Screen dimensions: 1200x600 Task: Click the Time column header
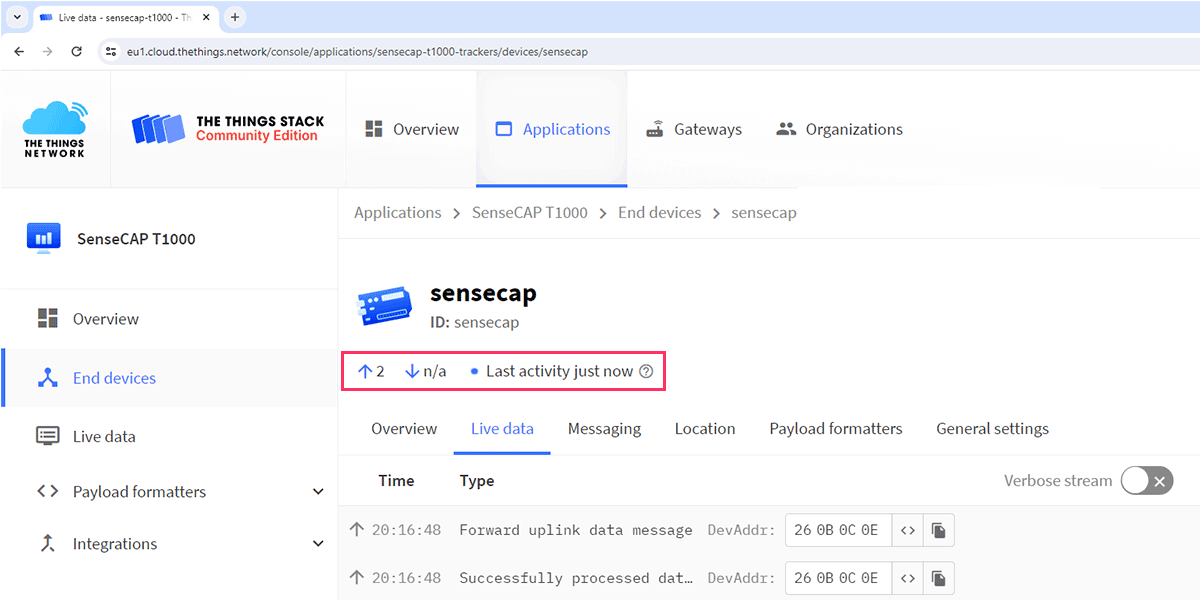(x=396, y=481)
